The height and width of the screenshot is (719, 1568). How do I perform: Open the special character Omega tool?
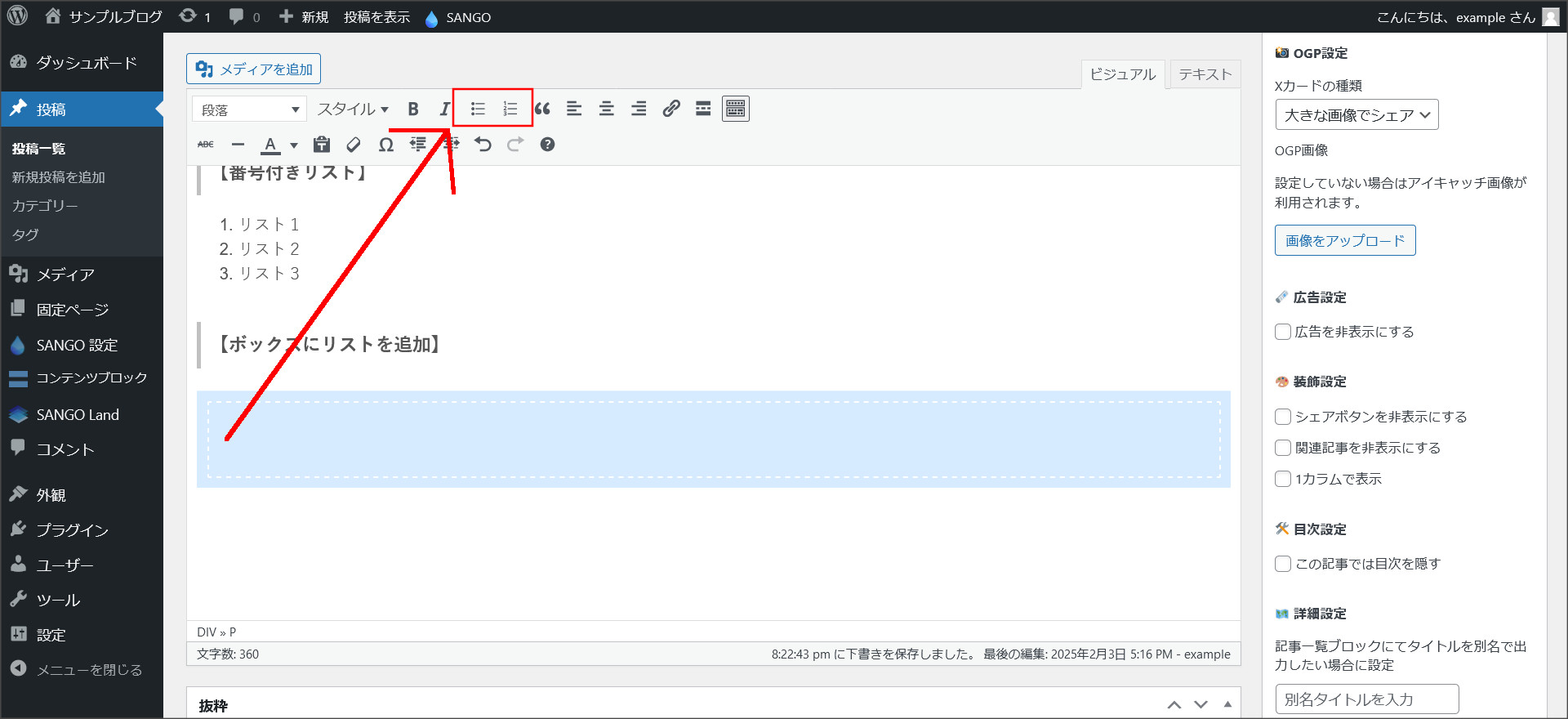(x=386, y=145)
